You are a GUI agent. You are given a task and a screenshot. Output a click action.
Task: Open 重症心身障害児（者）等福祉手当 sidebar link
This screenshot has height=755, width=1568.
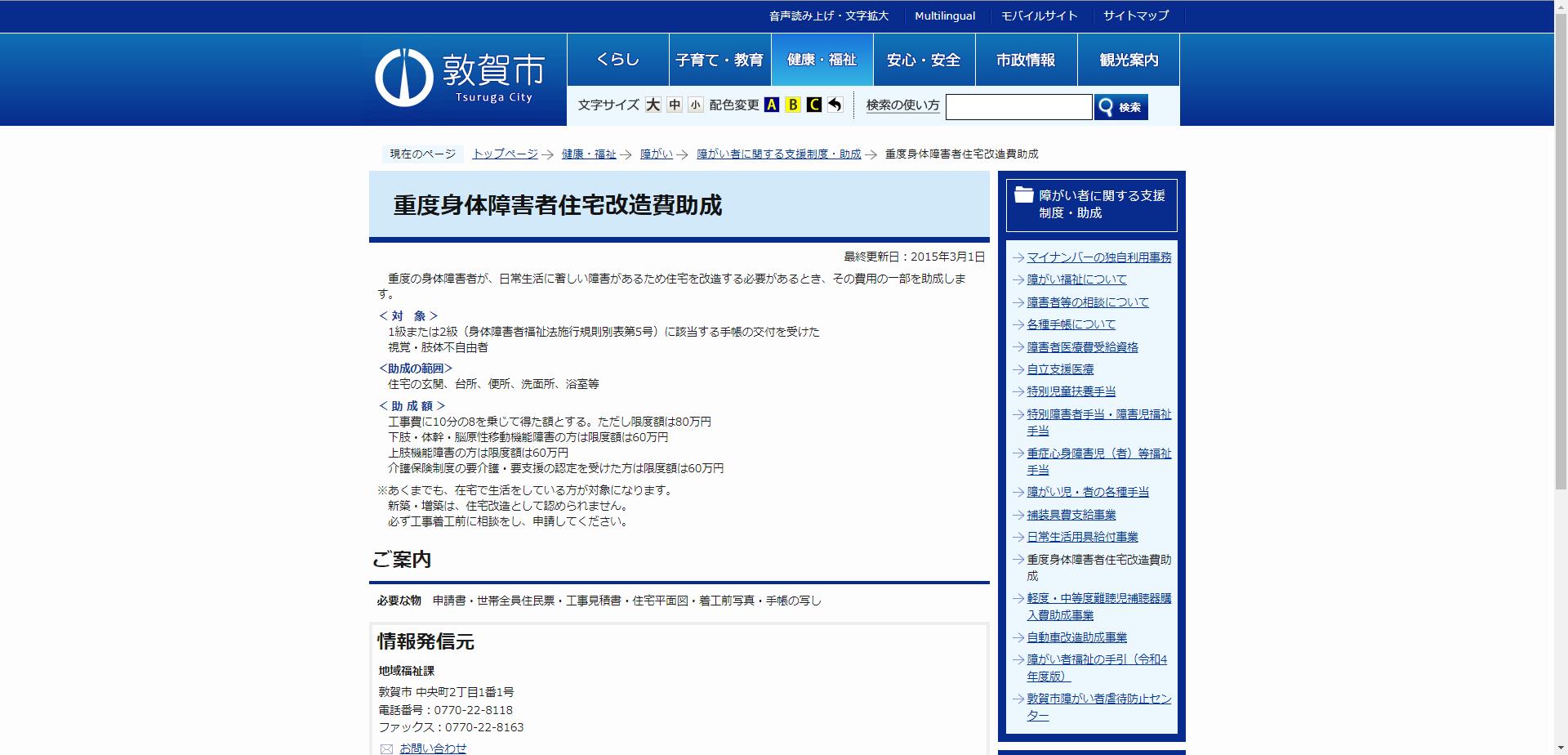click(1098, 462)
